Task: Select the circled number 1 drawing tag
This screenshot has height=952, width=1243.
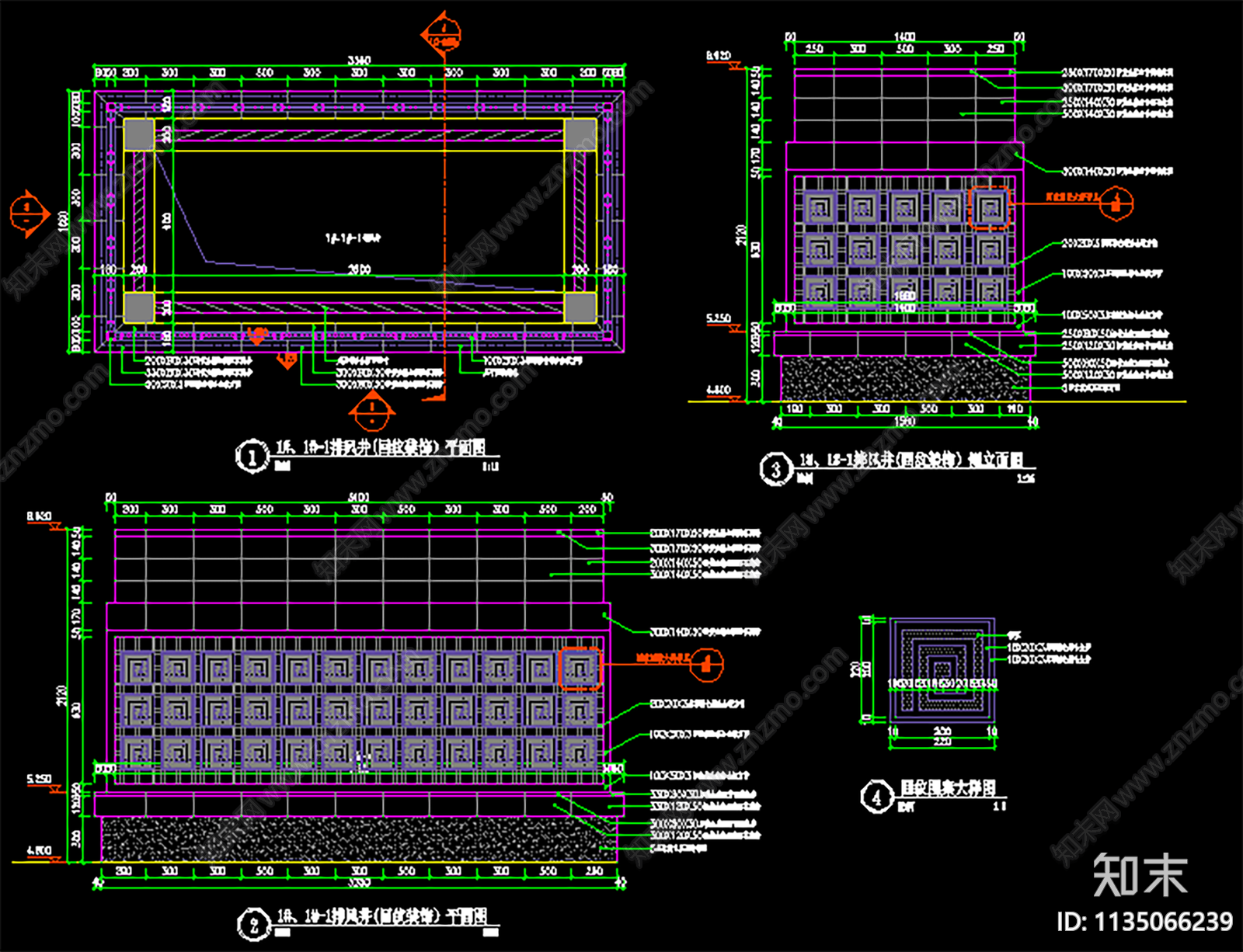Action: [252, 457]
